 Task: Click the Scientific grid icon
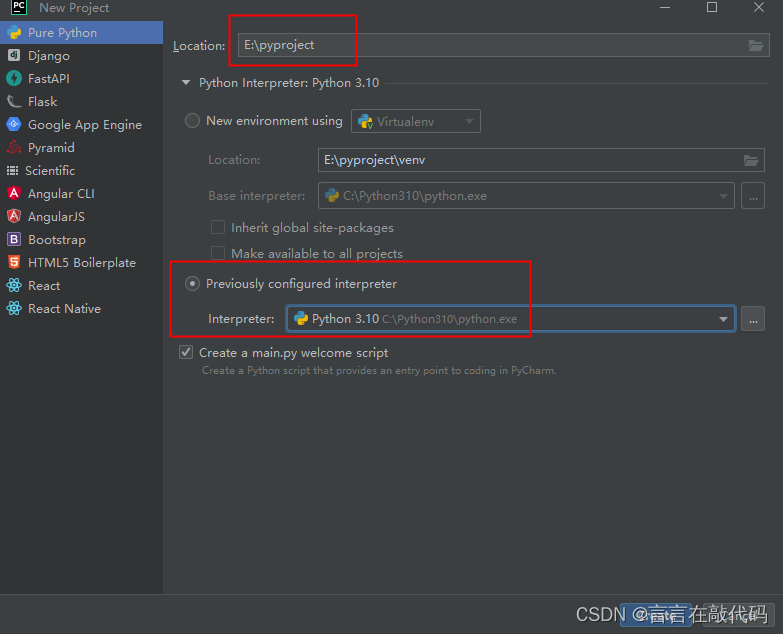pyautogui.click(x=12, y=171)
